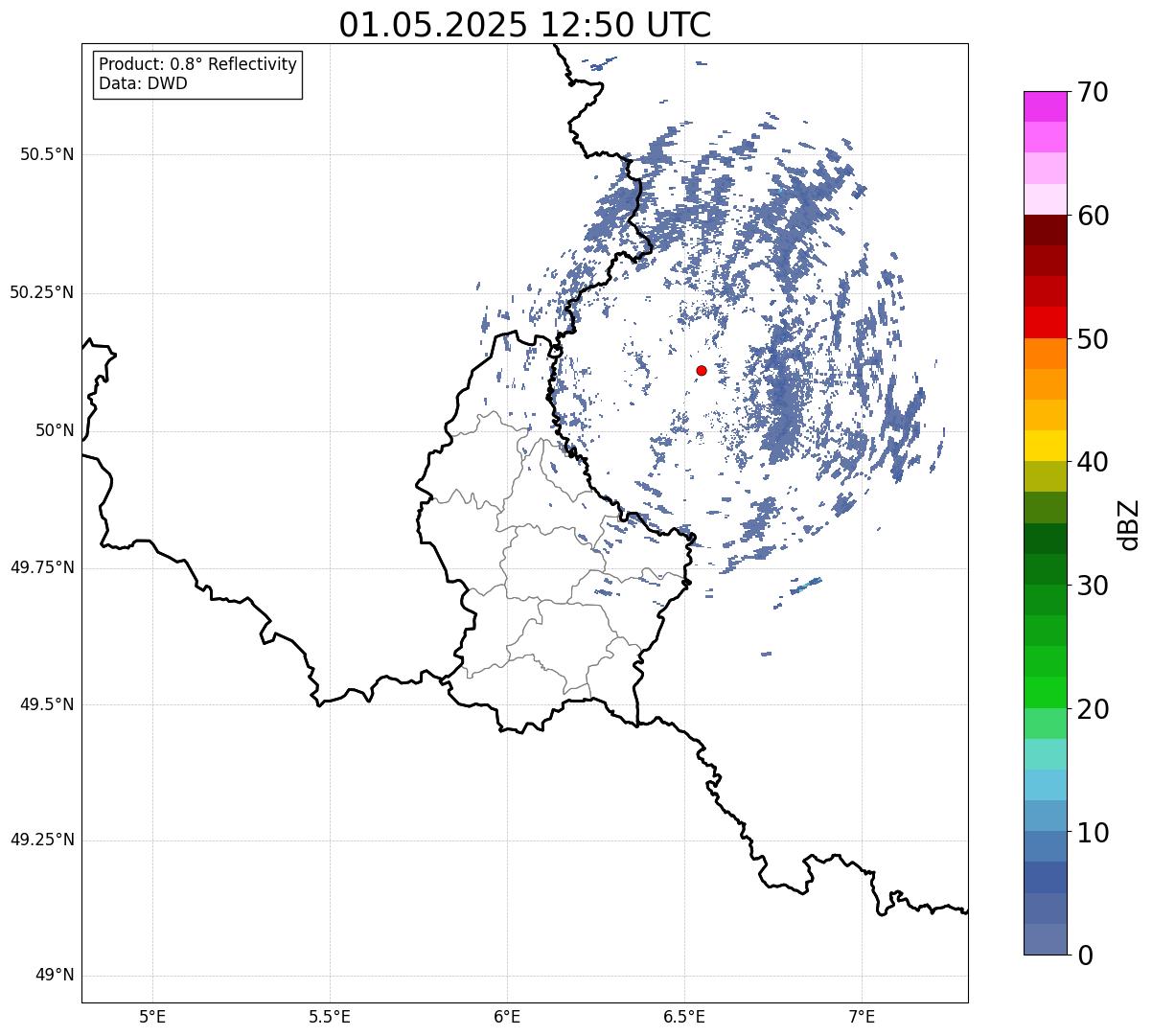The height and width of the screenshot is (1036, 1152).
Task: Click the Product: 0.8° Reflectivity label
Action: [198, 64]
